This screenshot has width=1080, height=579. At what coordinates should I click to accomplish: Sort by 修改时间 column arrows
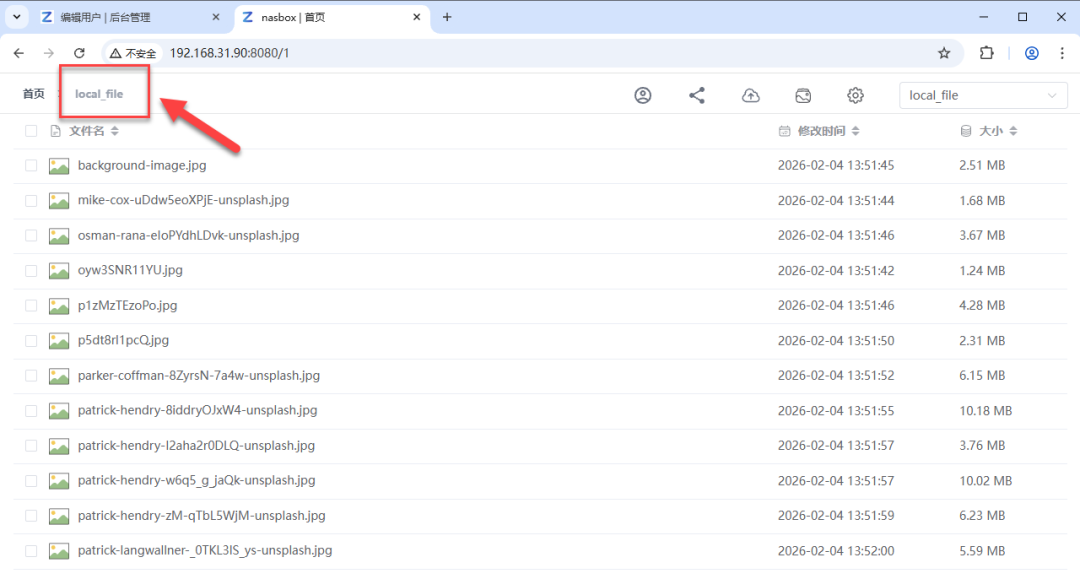(855, 131)
